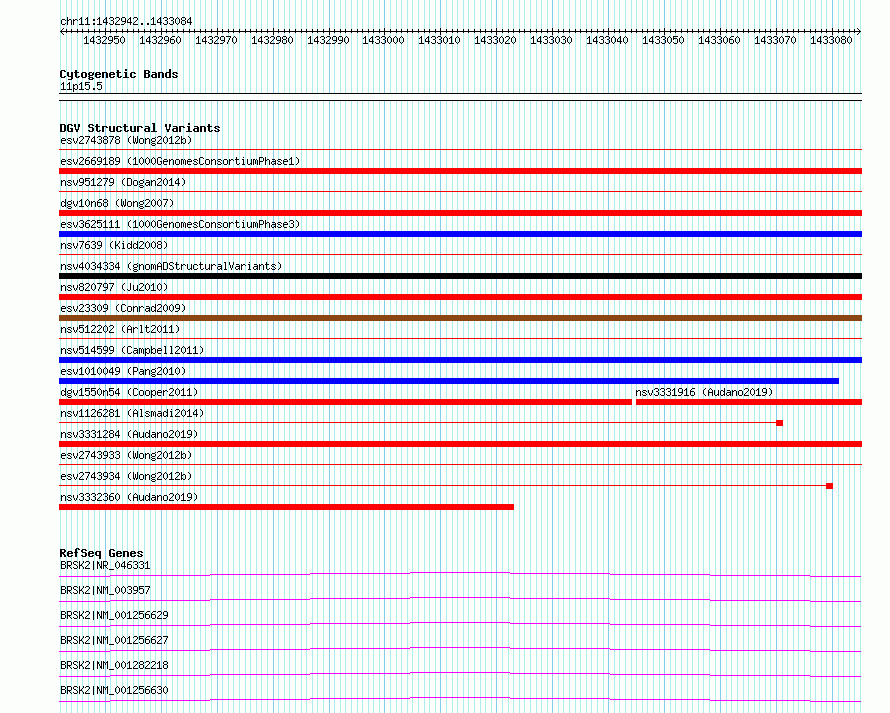890x713 pixels.
Task: Click ruler position 1433000
Action: [384, 40]
